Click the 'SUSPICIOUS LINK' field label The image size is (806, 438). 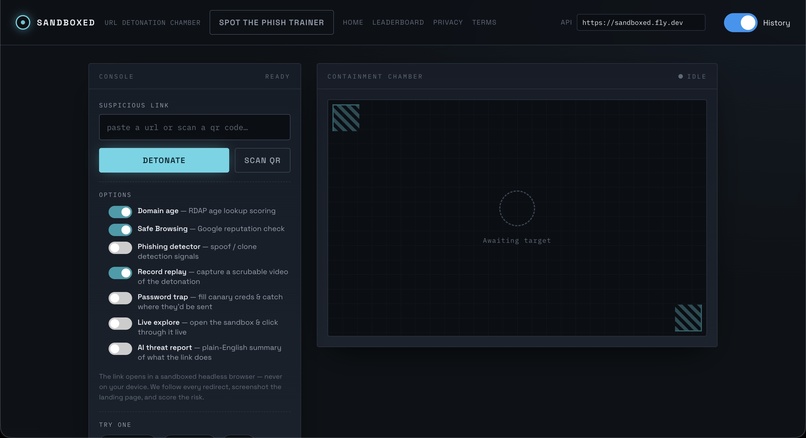pyautogui.click(x=134, y=105)
